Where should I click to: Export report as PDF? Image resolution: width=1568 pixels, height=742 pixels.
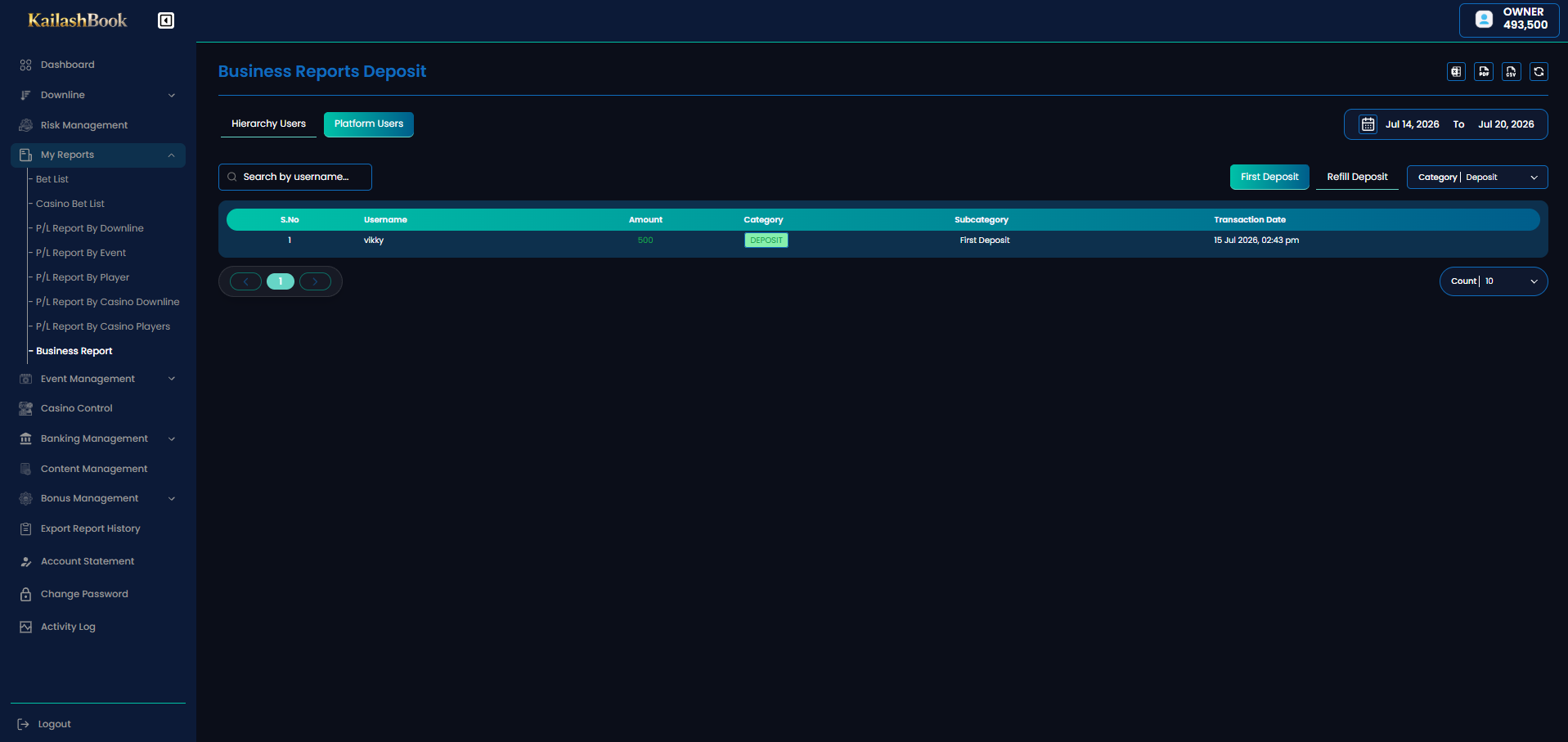point(1484,72)
